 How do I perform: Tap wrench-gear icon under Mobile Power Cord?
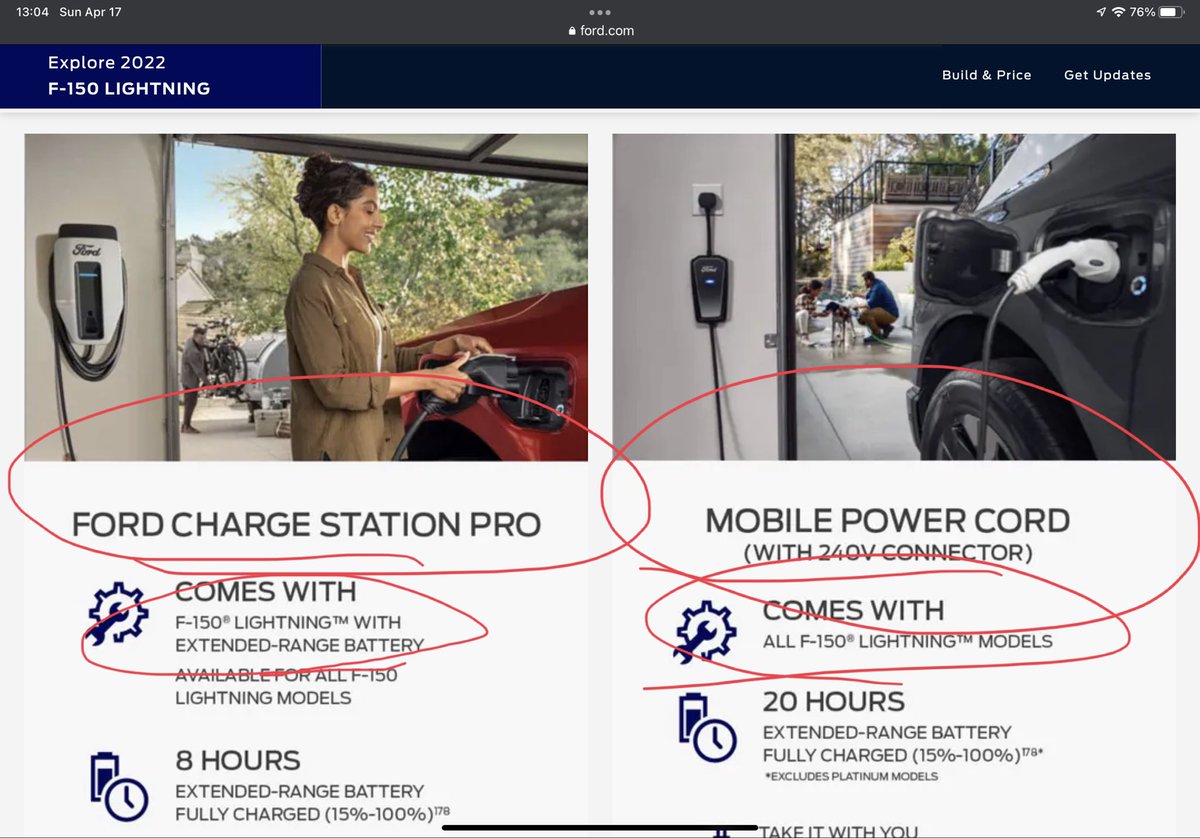coord(706,632)
